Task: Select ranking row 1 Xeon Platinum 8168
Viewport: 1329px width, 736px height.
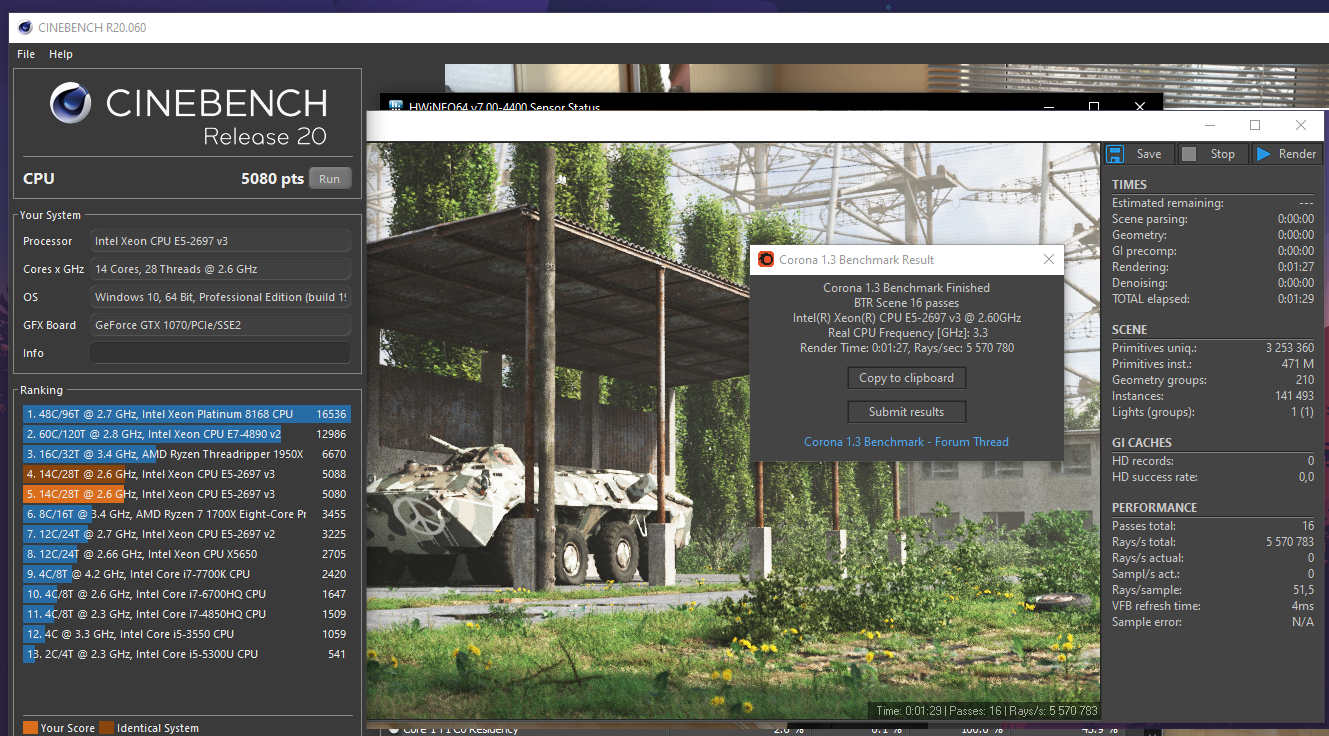Action: [186, 414]
